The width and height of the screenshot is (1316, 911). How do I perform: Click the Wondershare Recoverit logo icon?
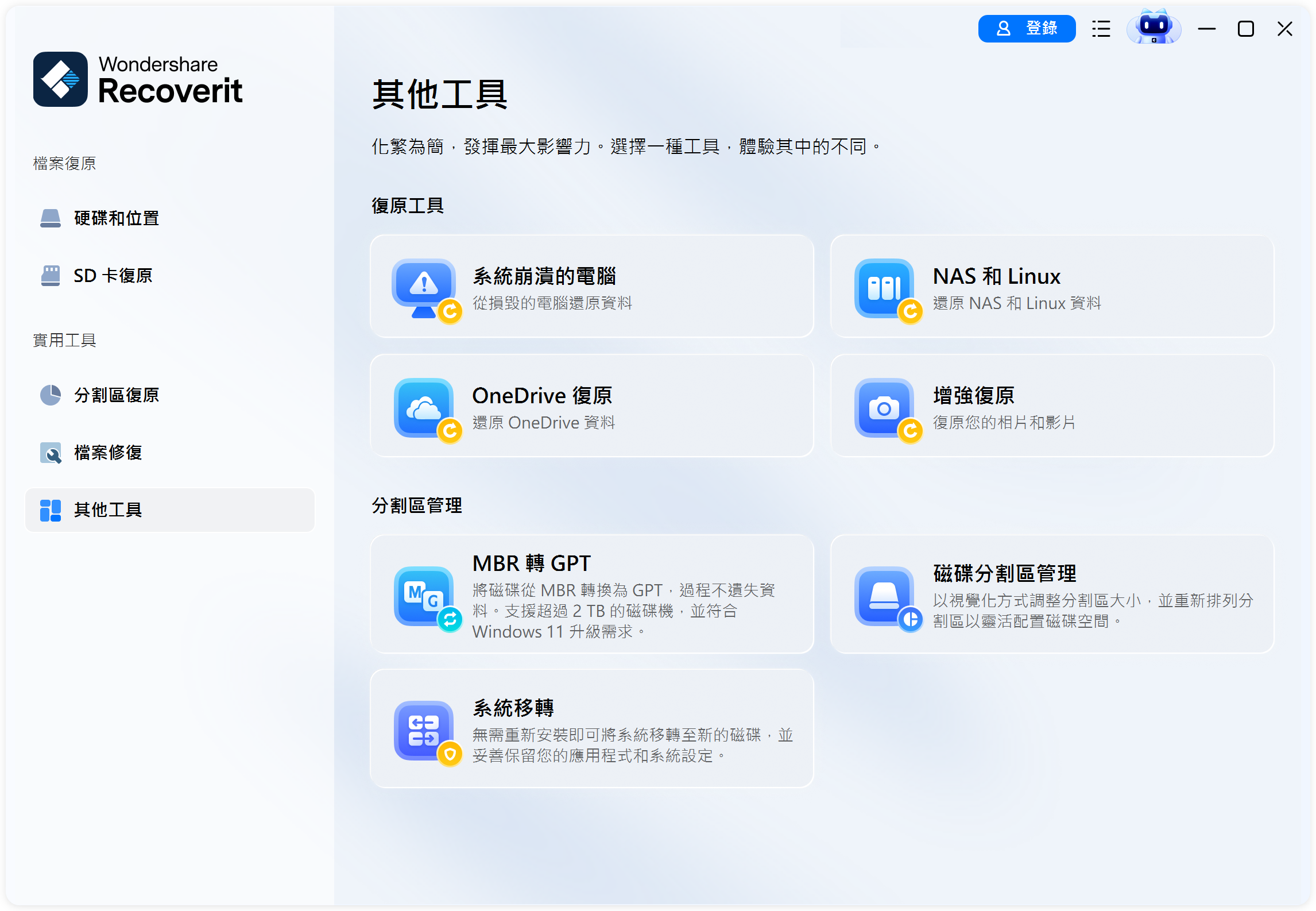pos(60,79)
